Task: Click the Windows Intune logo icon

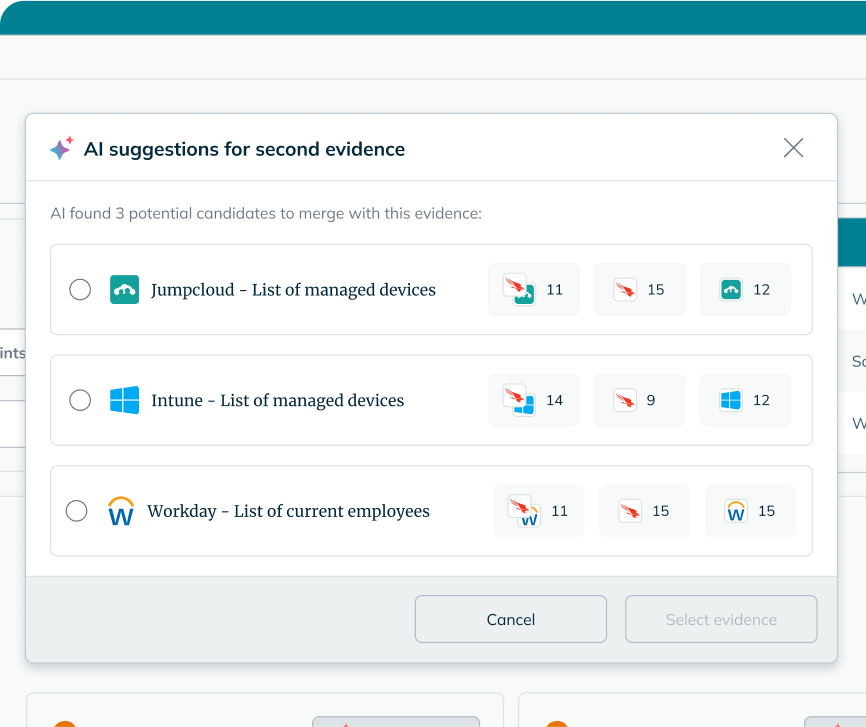Action: tap(124, 400)
